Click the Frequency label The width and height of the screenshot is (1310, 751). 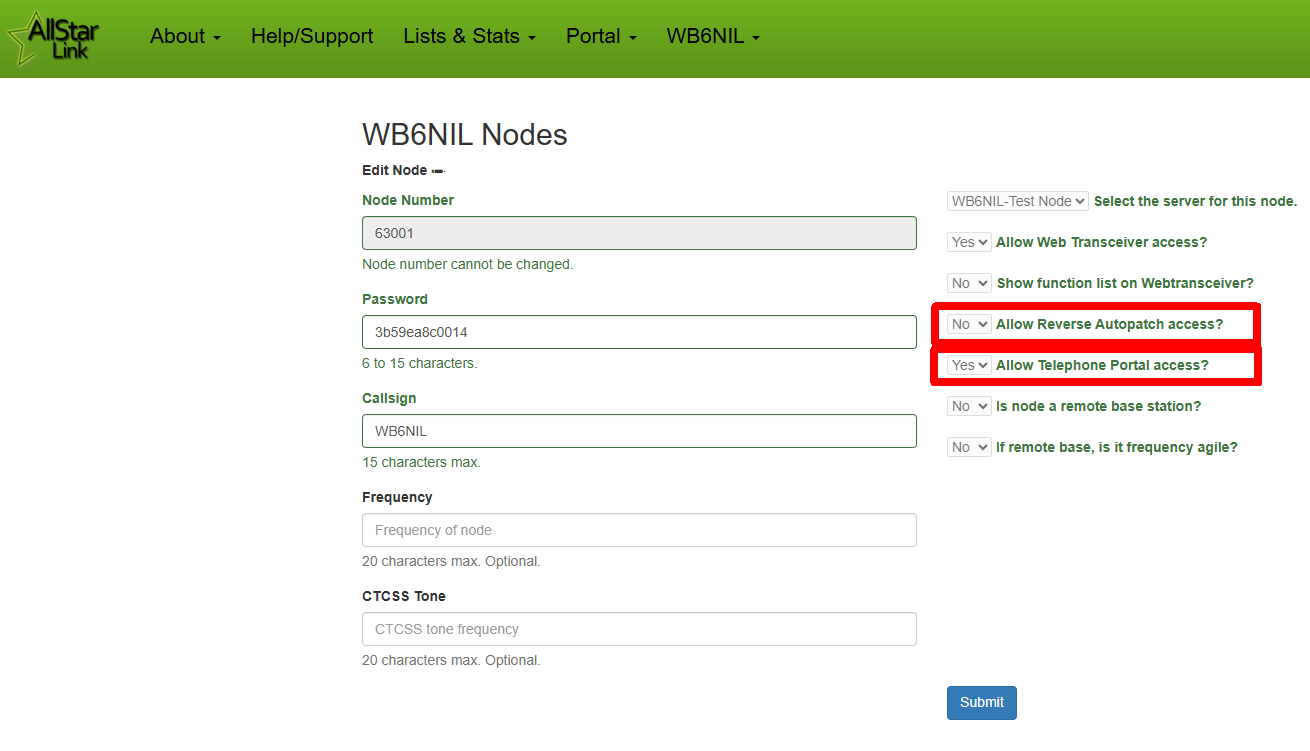pyautogui.click(x=397, y=497)
